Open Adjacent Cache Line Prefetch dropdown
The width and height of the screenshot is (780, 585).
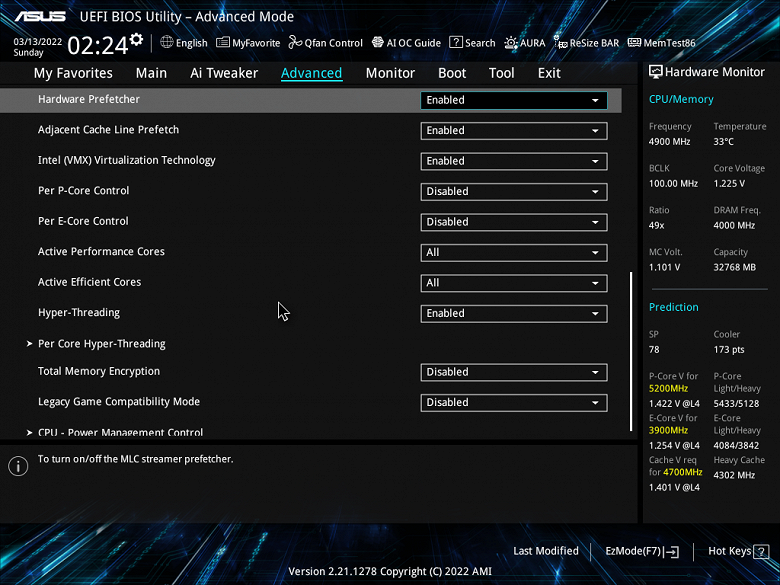(x=514, y=131)
